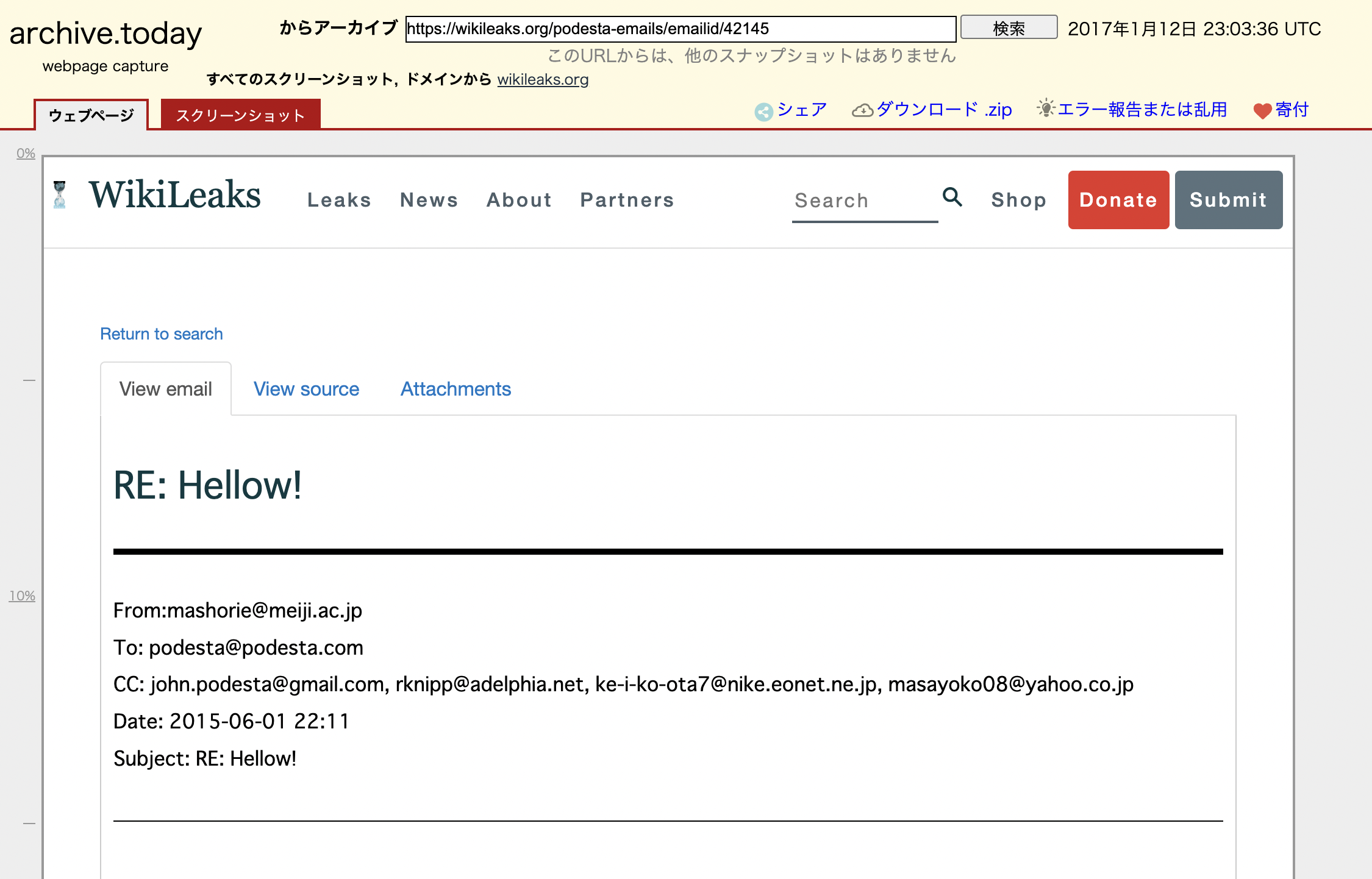Select the View email tab
1372x879 pixels.
[x=166, y=389]
